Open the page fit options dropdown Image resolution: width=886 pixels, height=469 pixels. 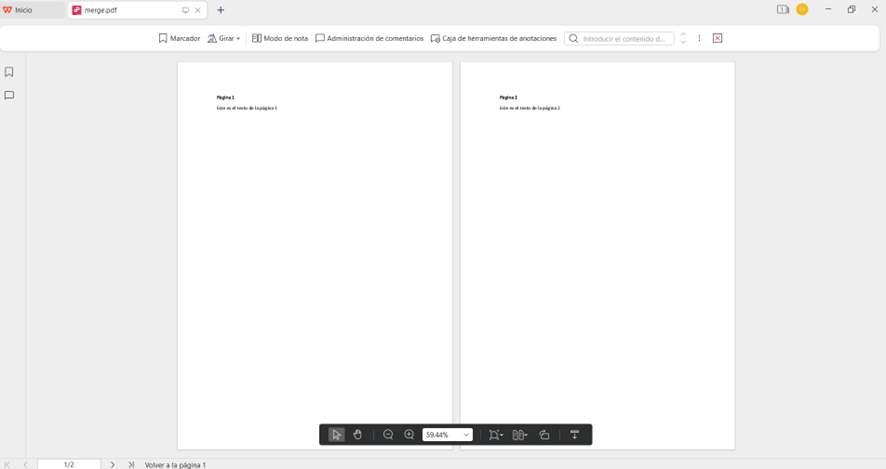(496, 435)
